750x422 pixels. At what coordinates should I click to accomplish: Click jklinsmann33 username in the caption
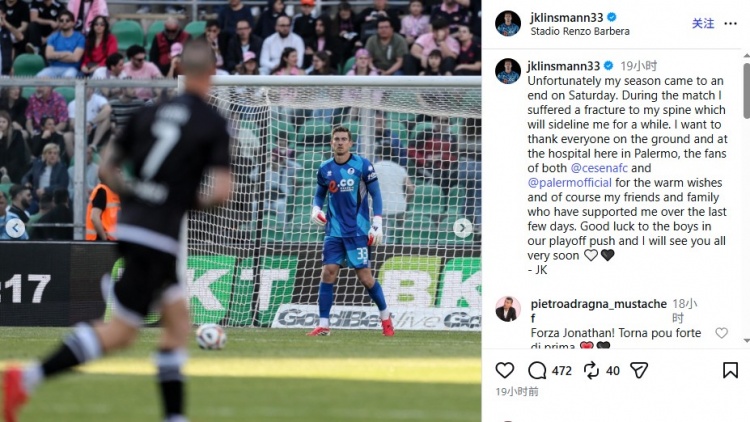tap(563, 66)
